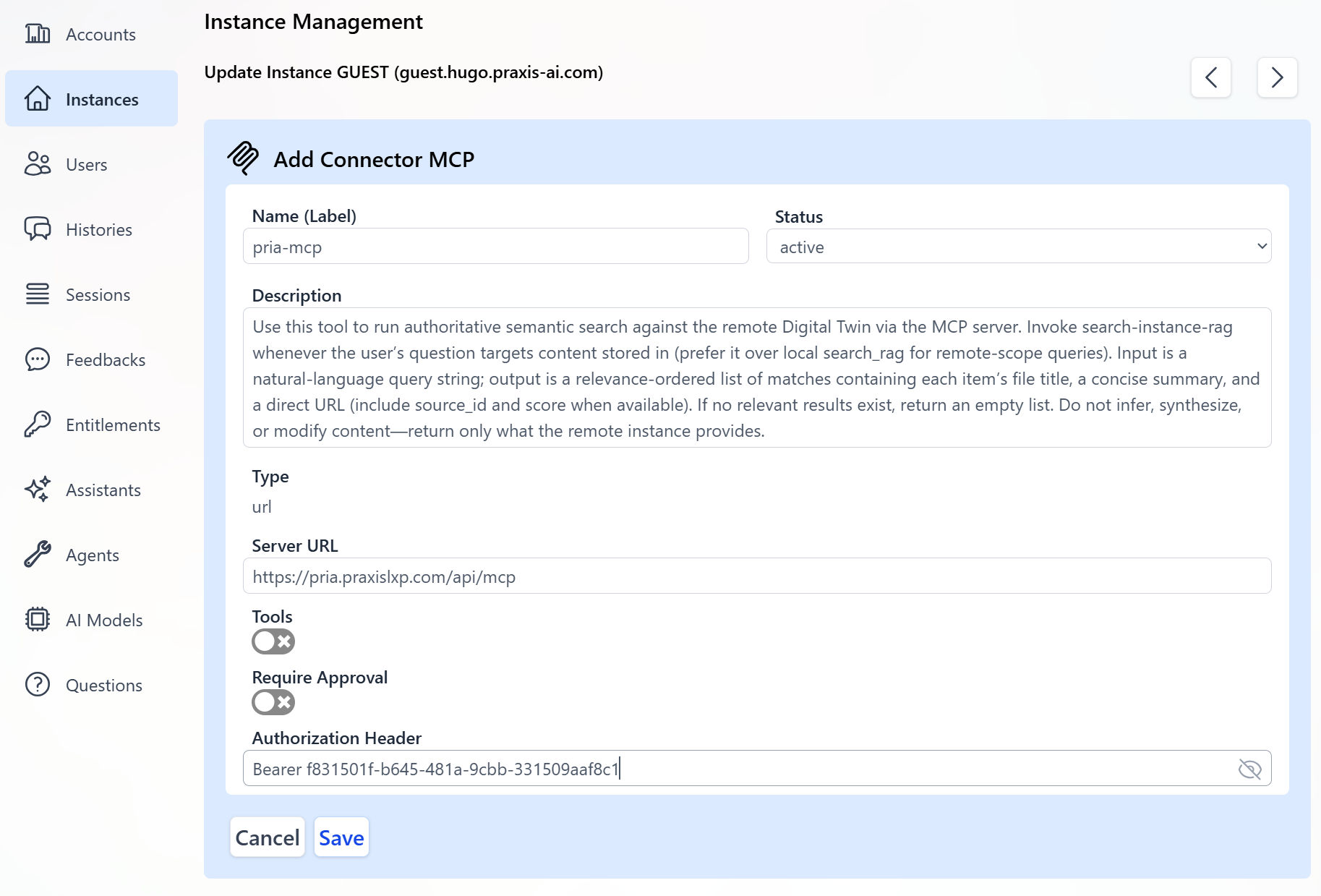Toggle Authorization Header visibility eye icon
Screen dimensions: 1321x896
(1249, 769)
